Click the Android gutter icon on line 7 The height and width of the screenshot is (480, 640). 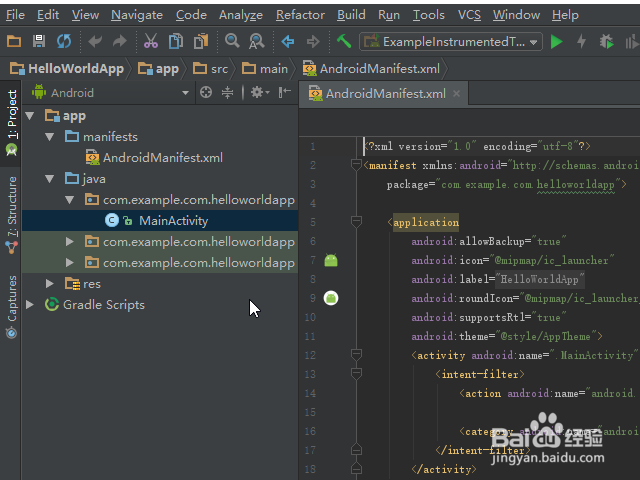(331, 260)
